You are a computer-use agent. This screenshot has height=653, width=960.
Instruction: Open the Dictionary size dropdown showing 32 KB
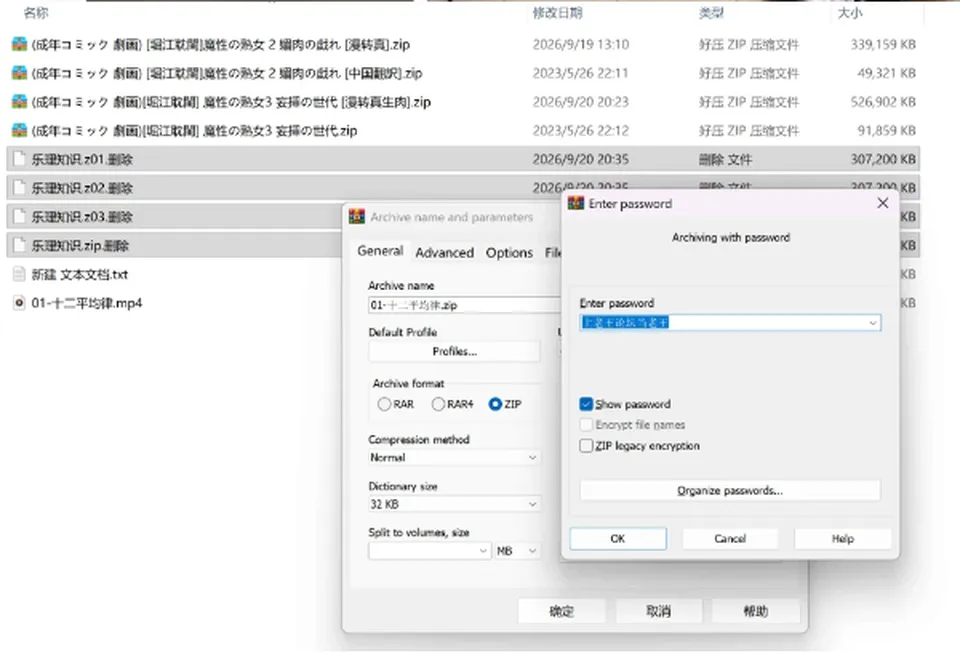coord(454,504)
